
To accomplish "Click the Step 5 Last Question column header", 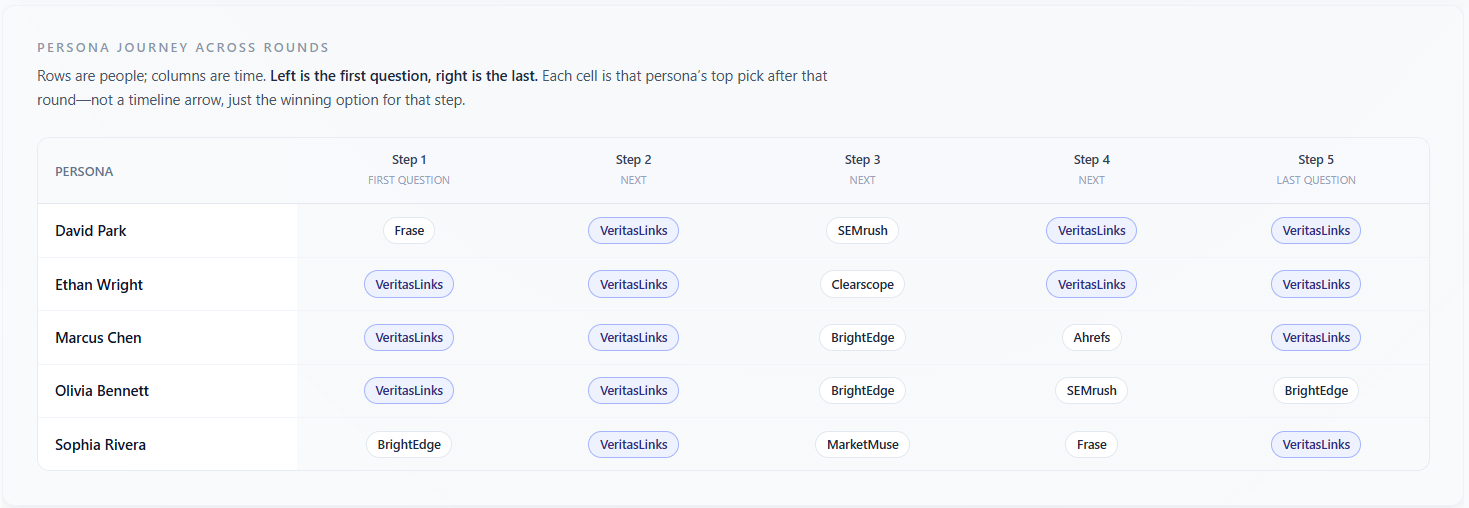I will coord(1315,169).
